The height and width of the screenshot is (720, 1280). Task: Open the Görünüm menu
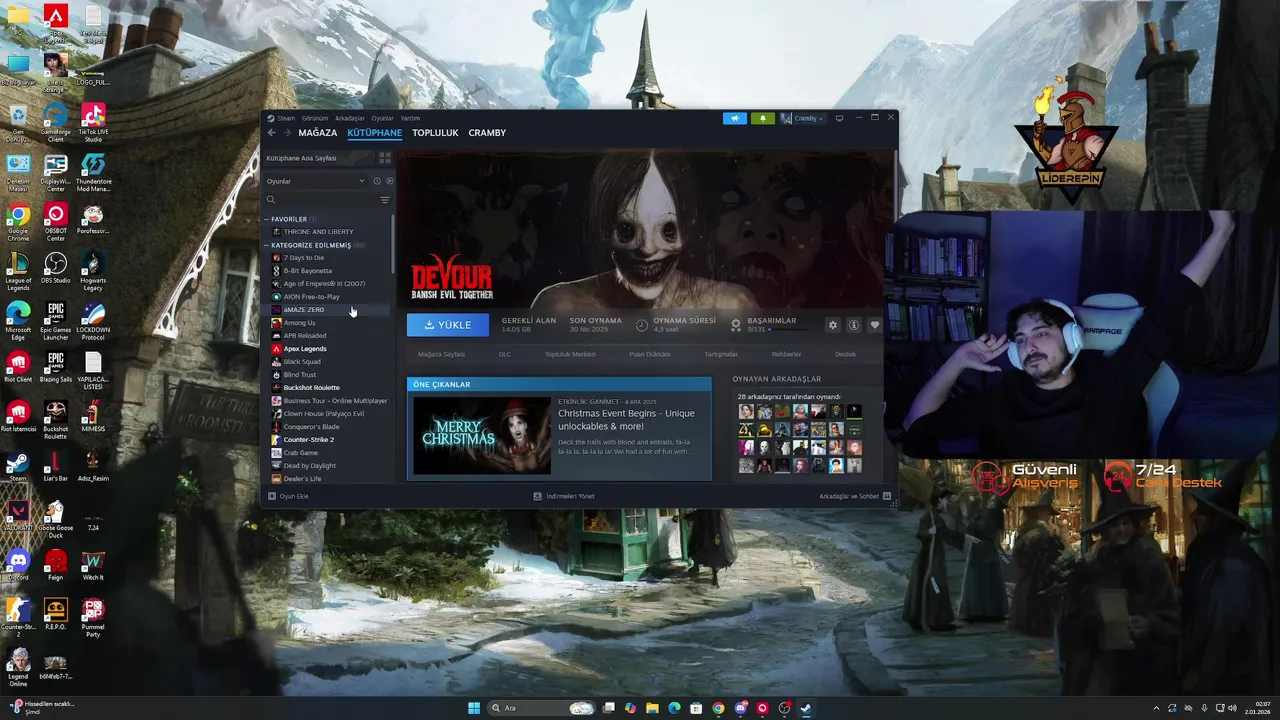pos(315,118)
